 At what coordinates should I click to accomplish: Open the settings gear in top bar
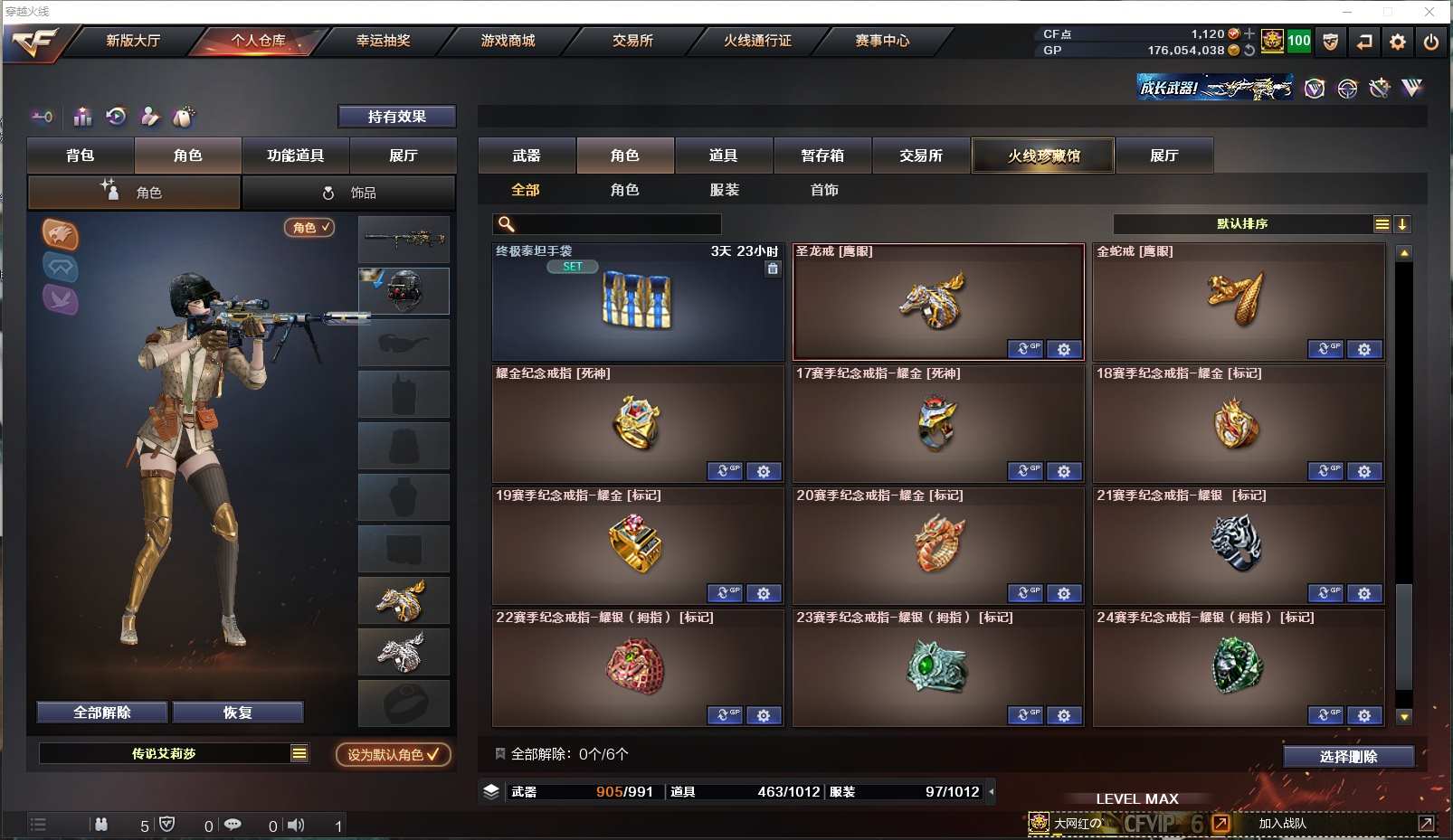pyautogui.click(x=1398, y=42)
